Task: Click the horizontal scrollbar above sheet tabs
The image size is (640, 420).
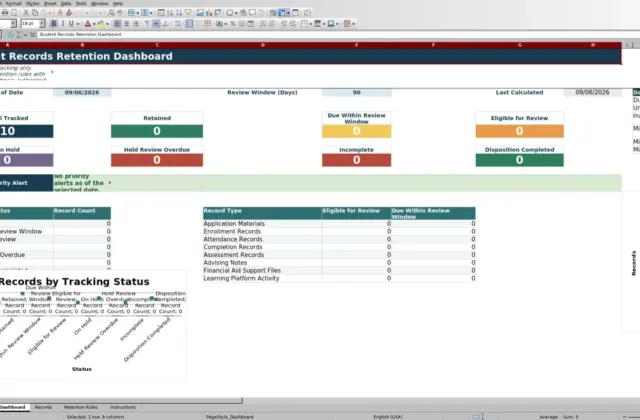Action: pos(121,401)
